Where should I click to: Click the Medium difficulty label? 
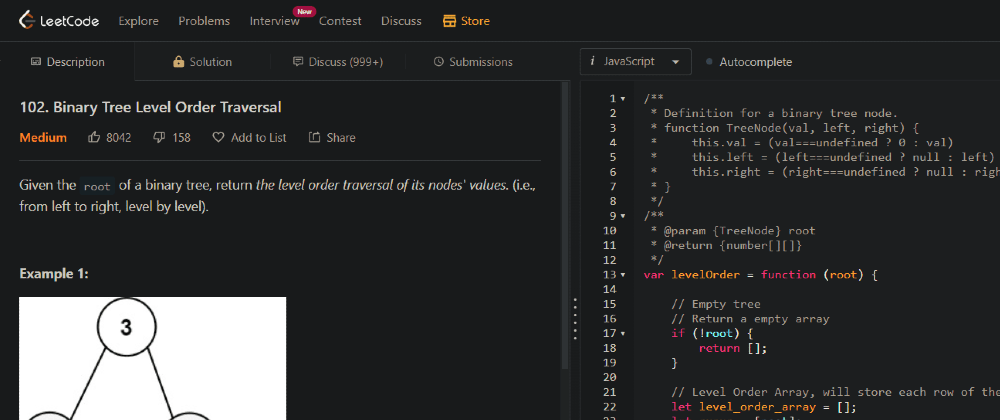[x=43, y=138]
